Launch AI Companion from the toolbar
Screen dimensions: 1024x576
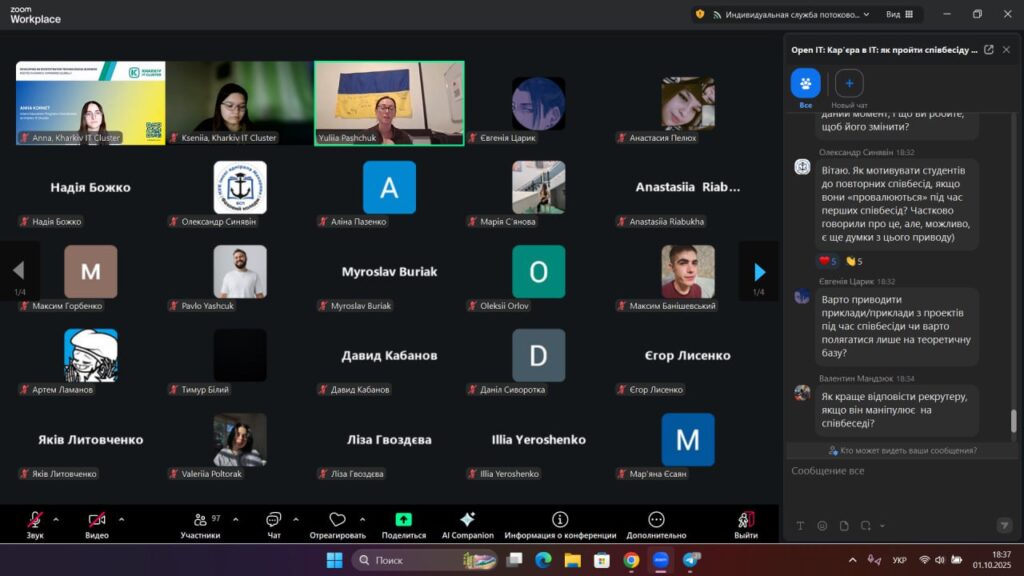pyautogui.click(x=467, y=520)
